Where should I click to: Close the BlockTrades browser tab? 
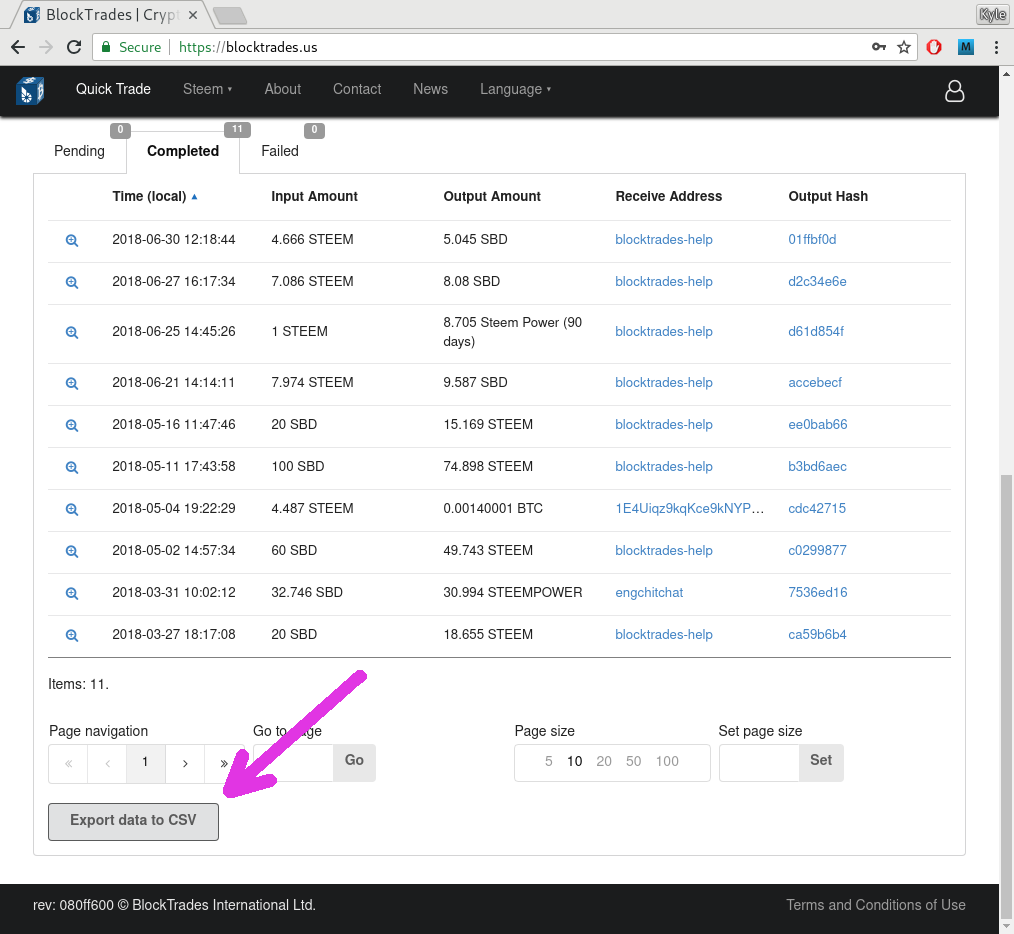[193, 15]
